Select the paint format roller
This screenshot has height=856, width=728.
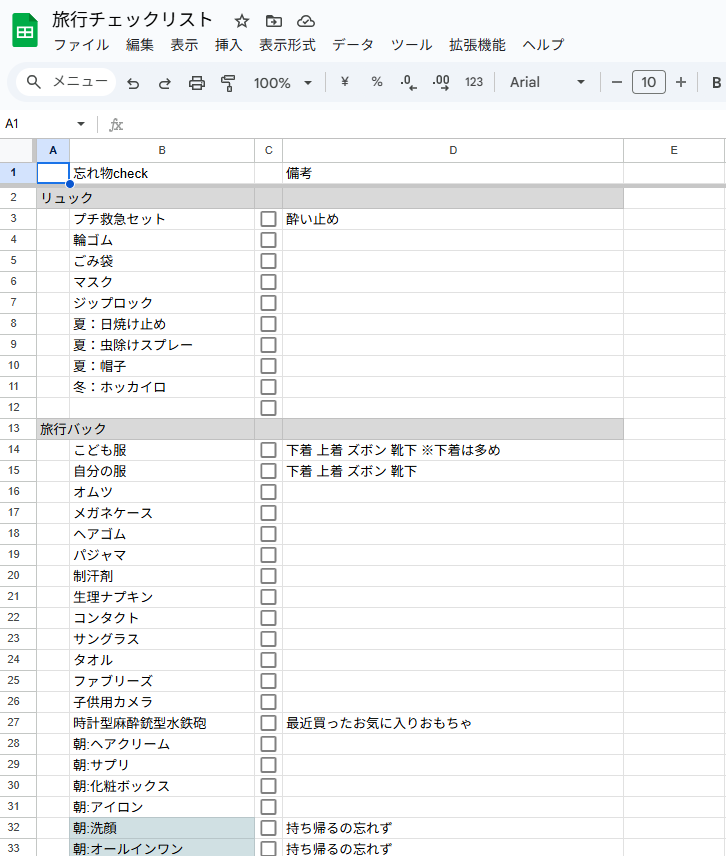[228, 83]
